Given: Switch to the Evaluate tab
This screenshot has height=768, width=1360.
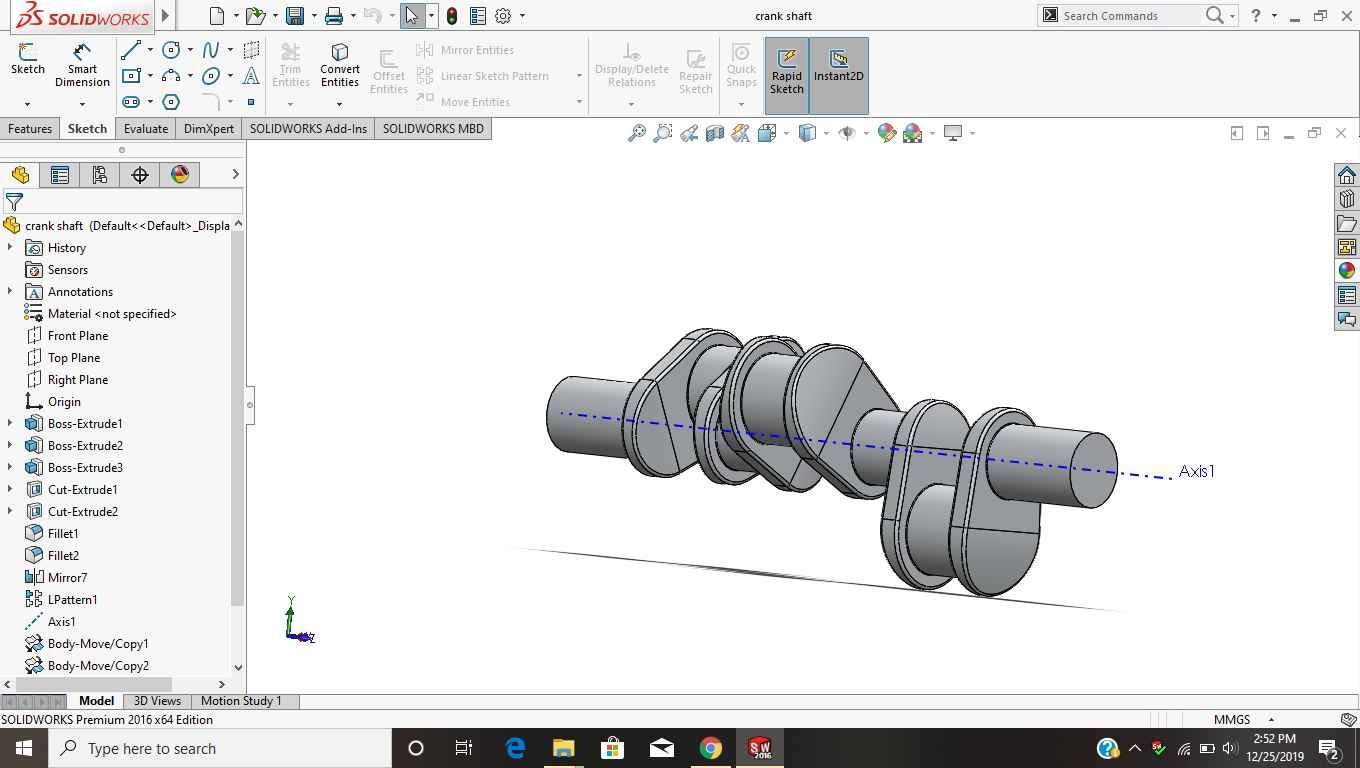Looking at the screenshot, I should coord(146,129).
